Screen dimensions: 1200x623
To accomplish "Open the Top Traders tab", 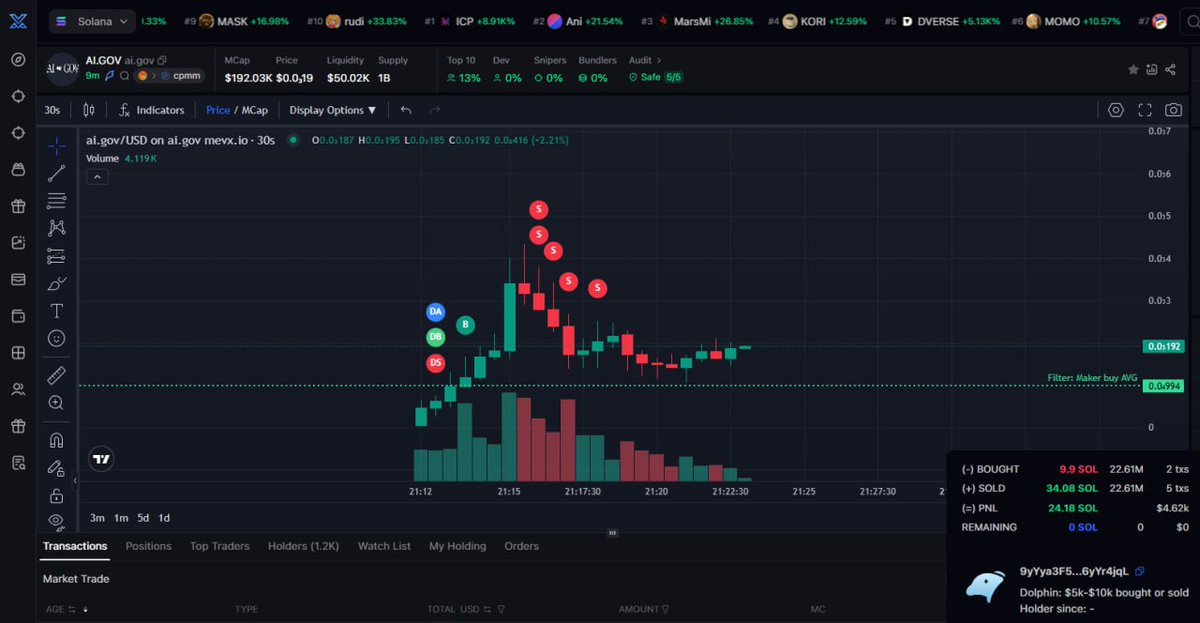I will point(220,546).
